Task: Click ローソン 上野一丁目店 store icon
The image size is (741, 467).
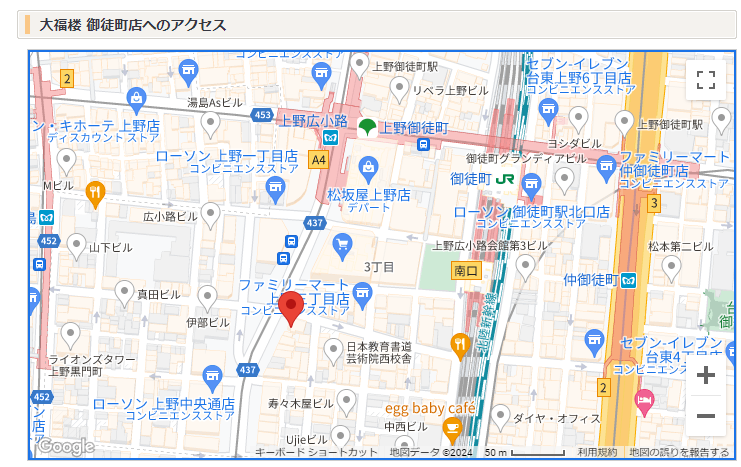Action: tap(275, 190)
